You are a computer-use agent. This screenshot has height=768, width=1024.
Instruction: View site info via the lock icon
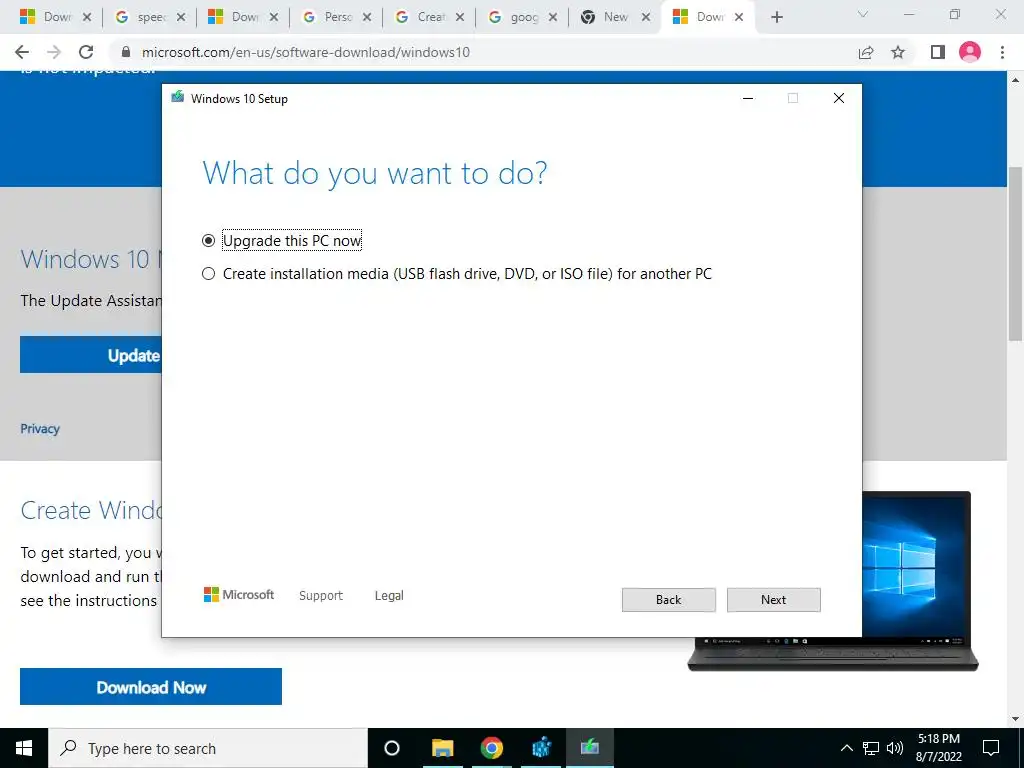(x=126, y=52)
